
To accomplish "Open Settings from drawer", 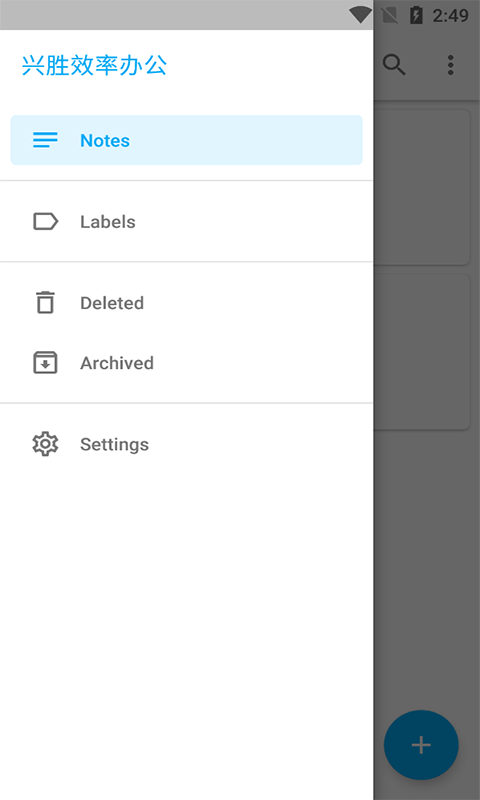I will tap(187, 444).
